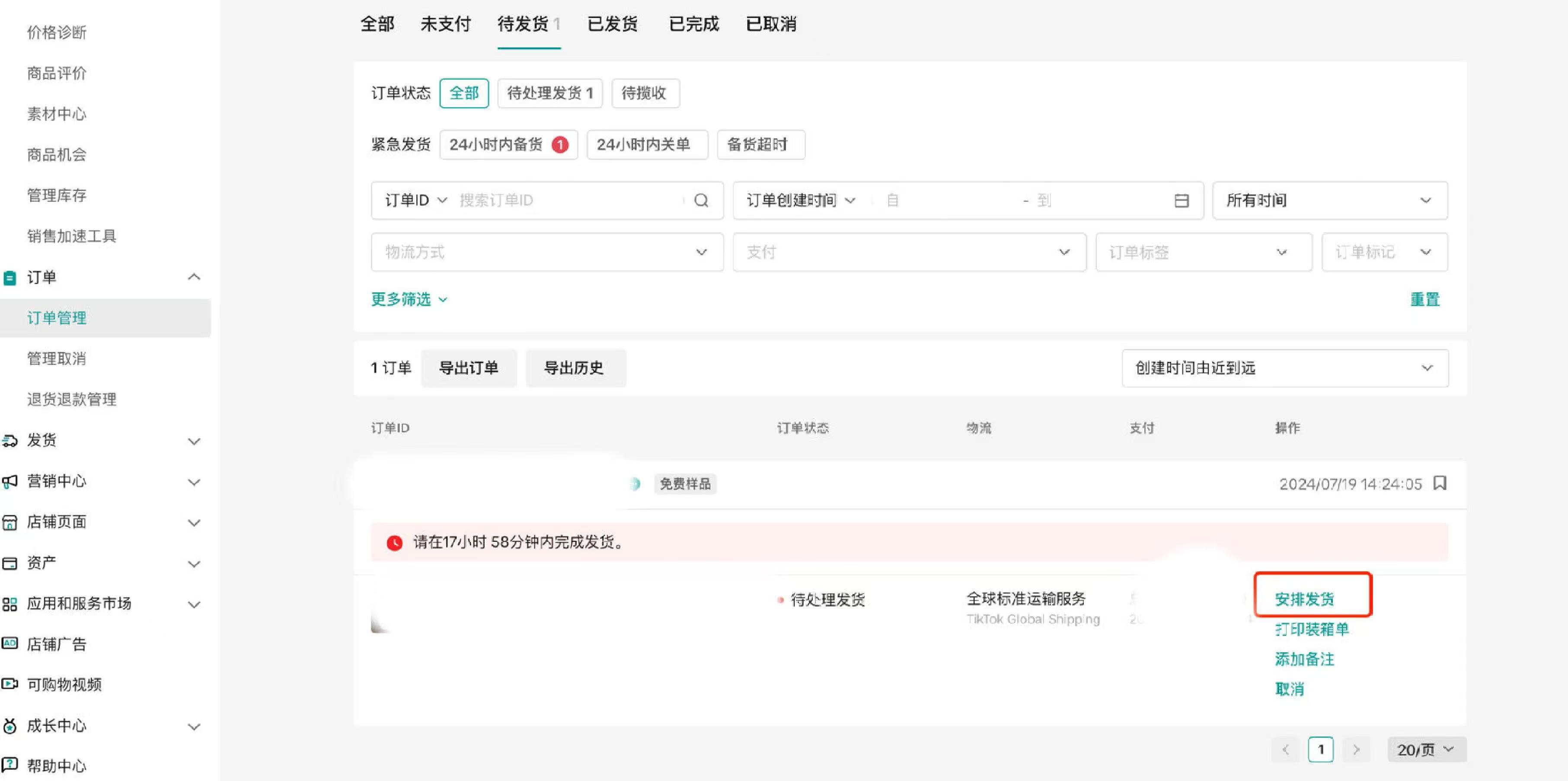This screenshot has width=1568, height=781.
Task: Select 待揽收 status filter
Action: [x=645, y=93]
